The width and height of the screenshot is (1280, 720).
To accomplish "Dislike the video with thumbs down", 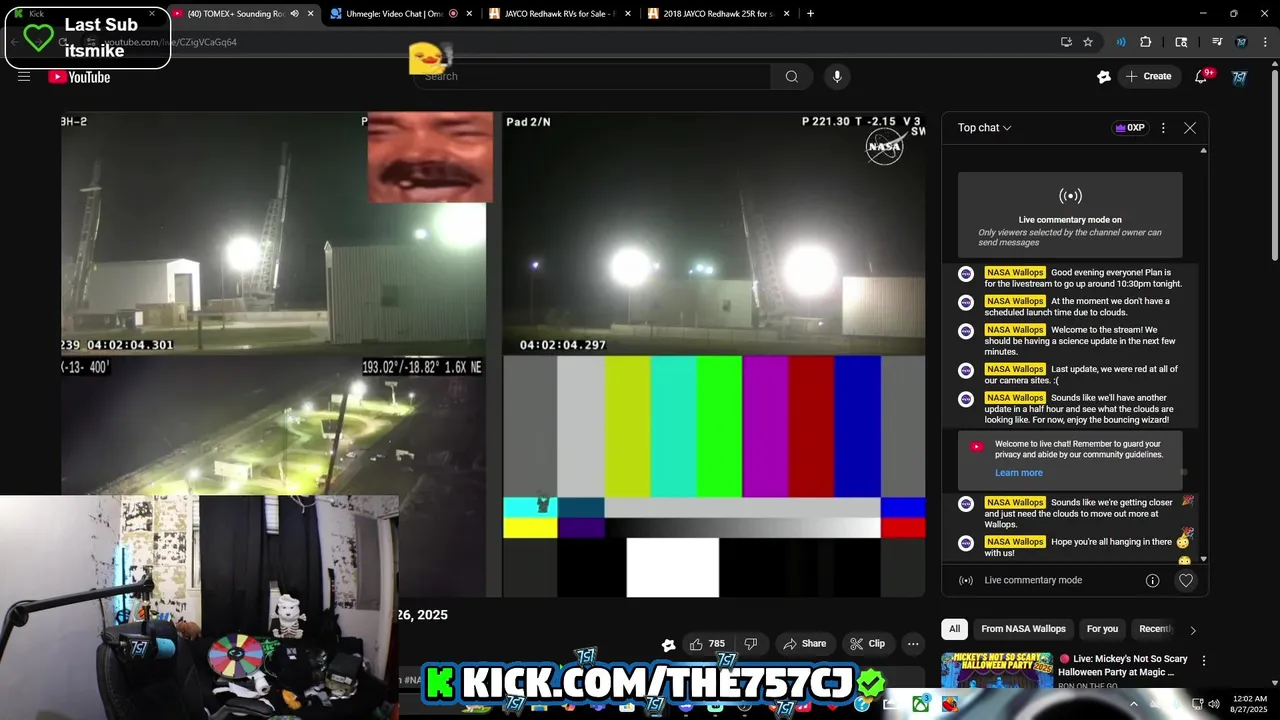I will tap(751, 644).
